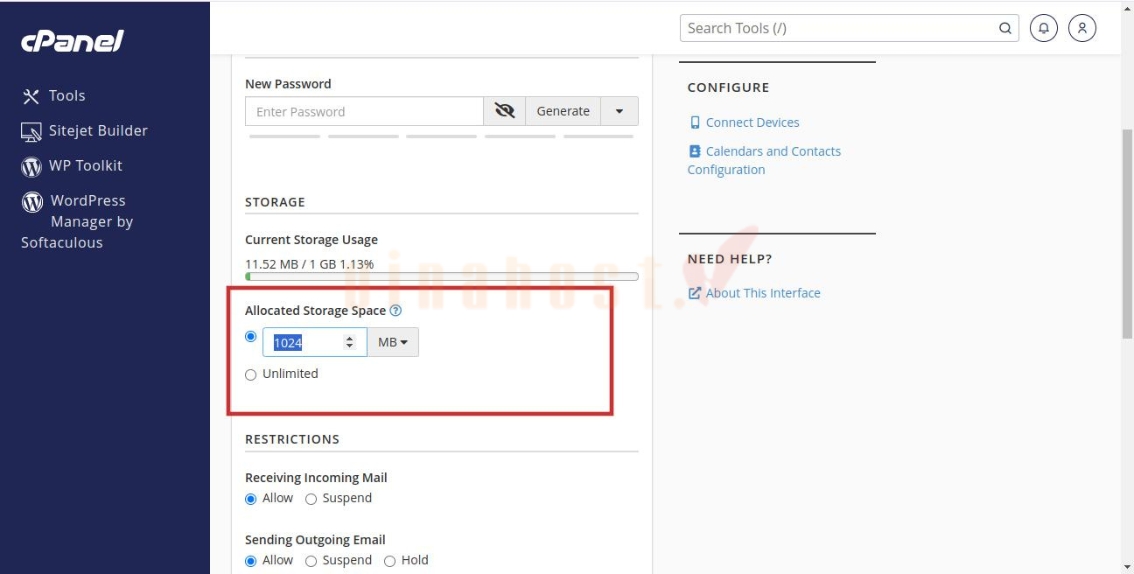
Task: Click the Sitejet Builder monitor icon
Action: coord(31,132)
